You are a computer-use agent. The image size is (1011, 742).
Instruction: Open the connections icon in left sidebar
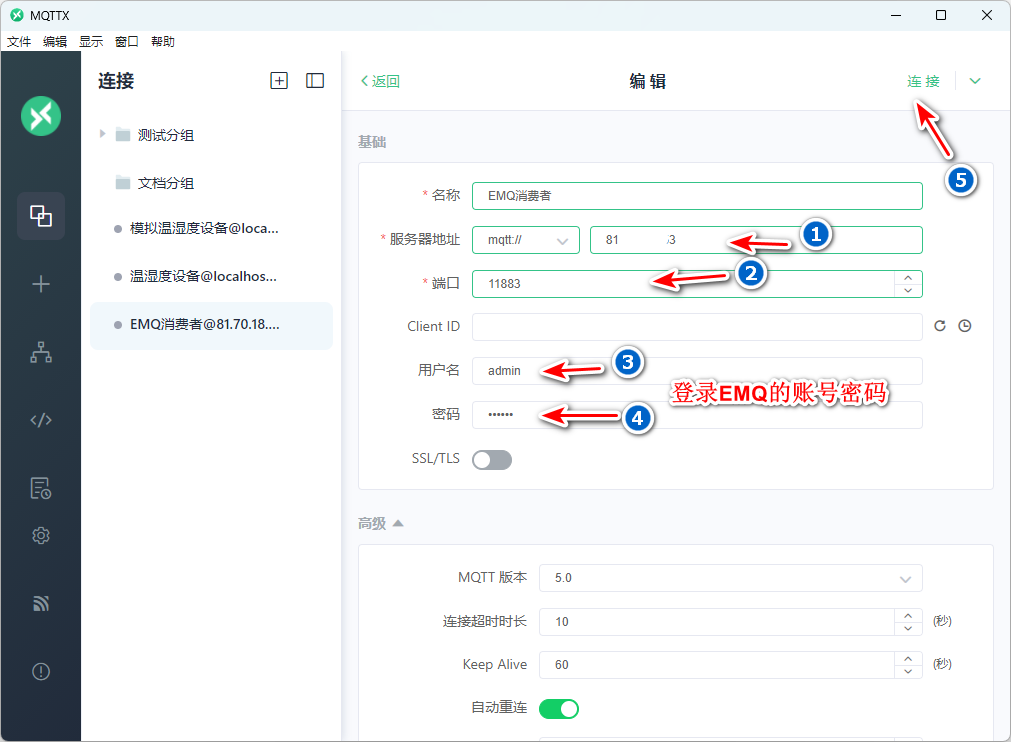tap(41, 216)
